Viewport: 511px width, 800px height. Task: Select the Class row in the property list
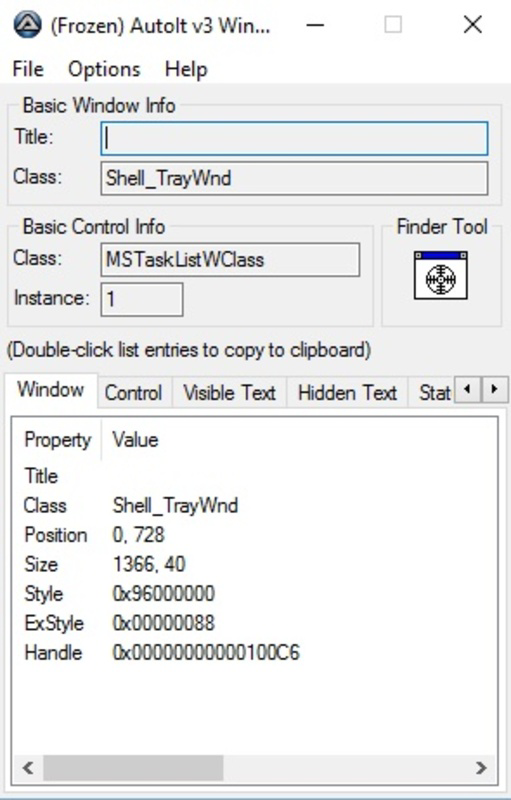[254, 506]
